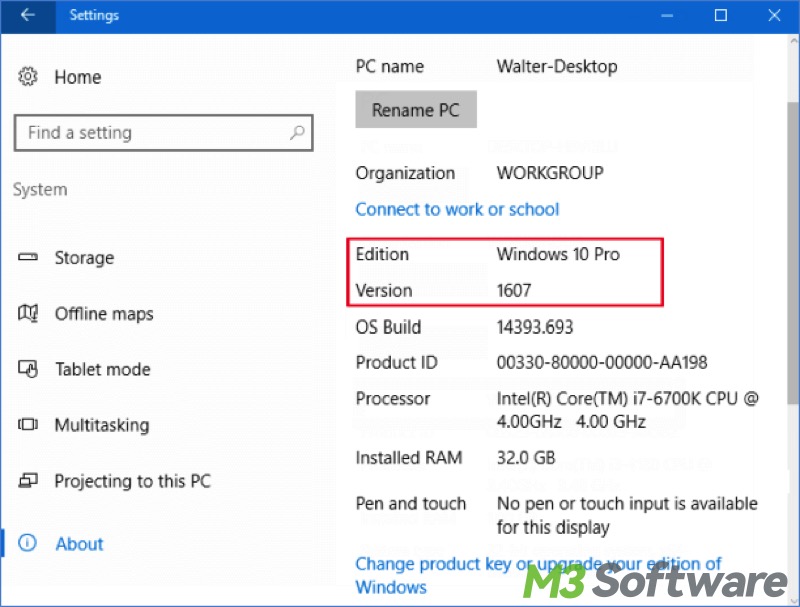Click the Processor label
Image resolution: width=800 pixels, height=607 pixels.
point(393,398)
